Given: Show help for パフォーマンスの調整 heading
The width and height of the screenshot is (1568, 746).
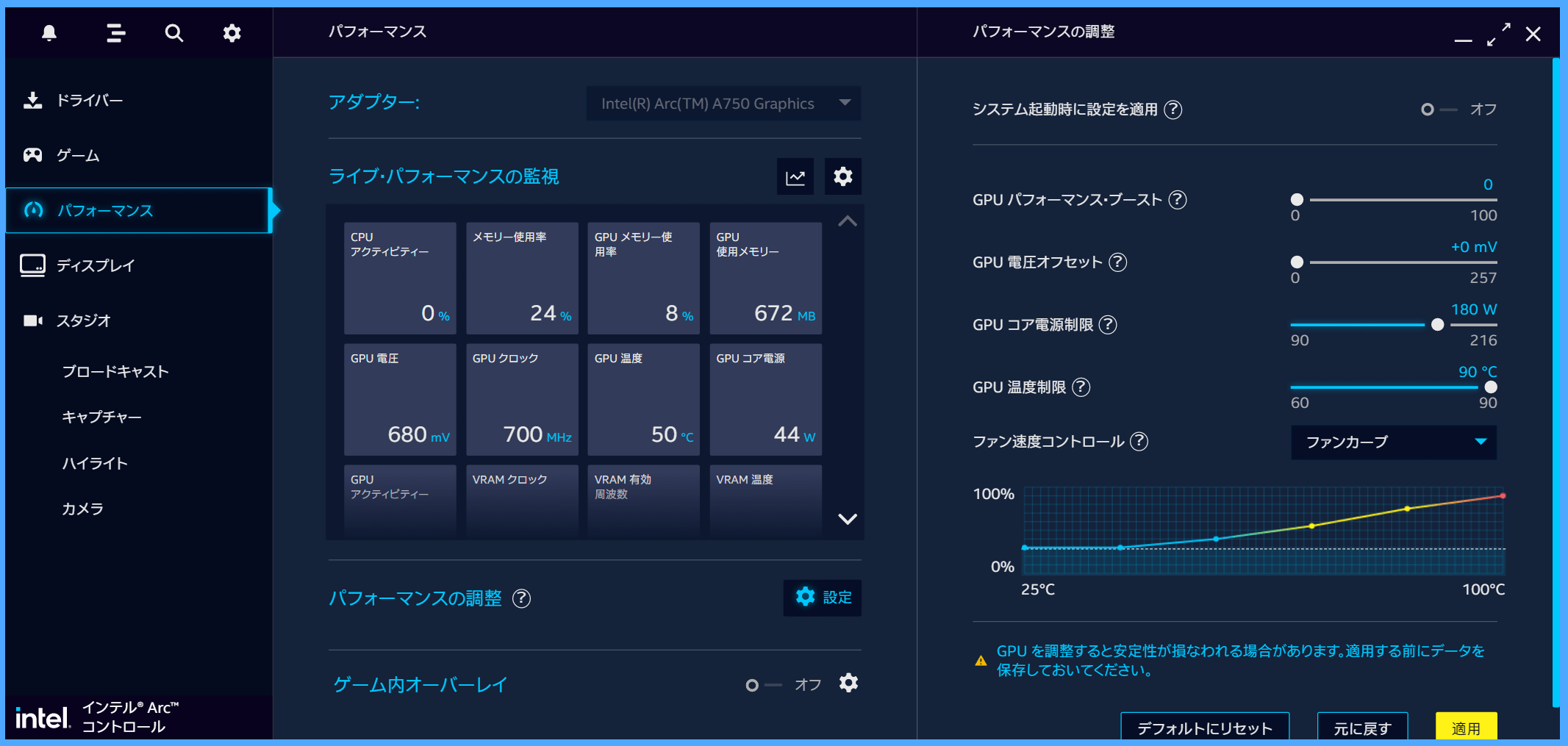Looking at the screenshot, I should [521, 598].
